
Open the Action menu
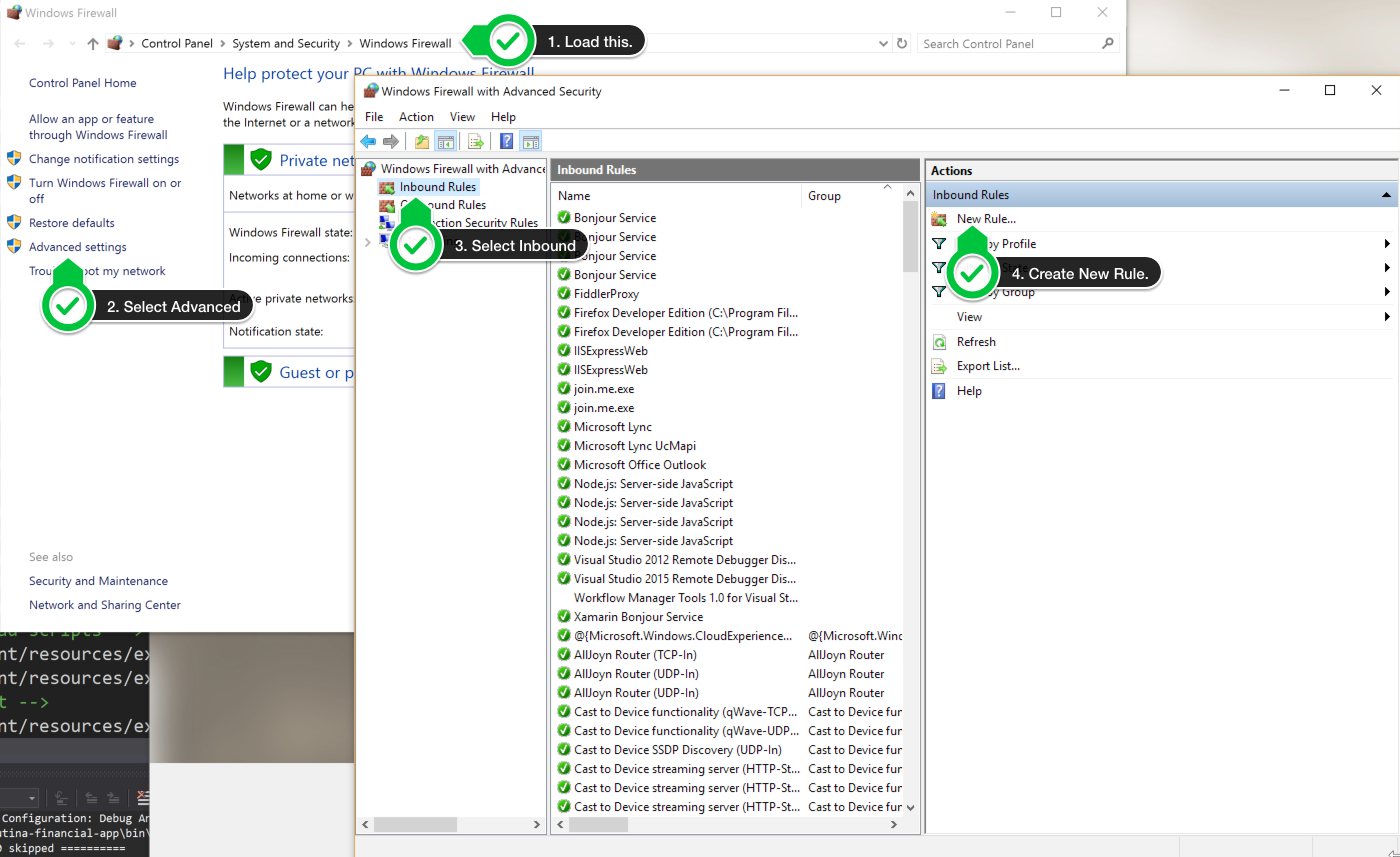click(x=416, y=117)
